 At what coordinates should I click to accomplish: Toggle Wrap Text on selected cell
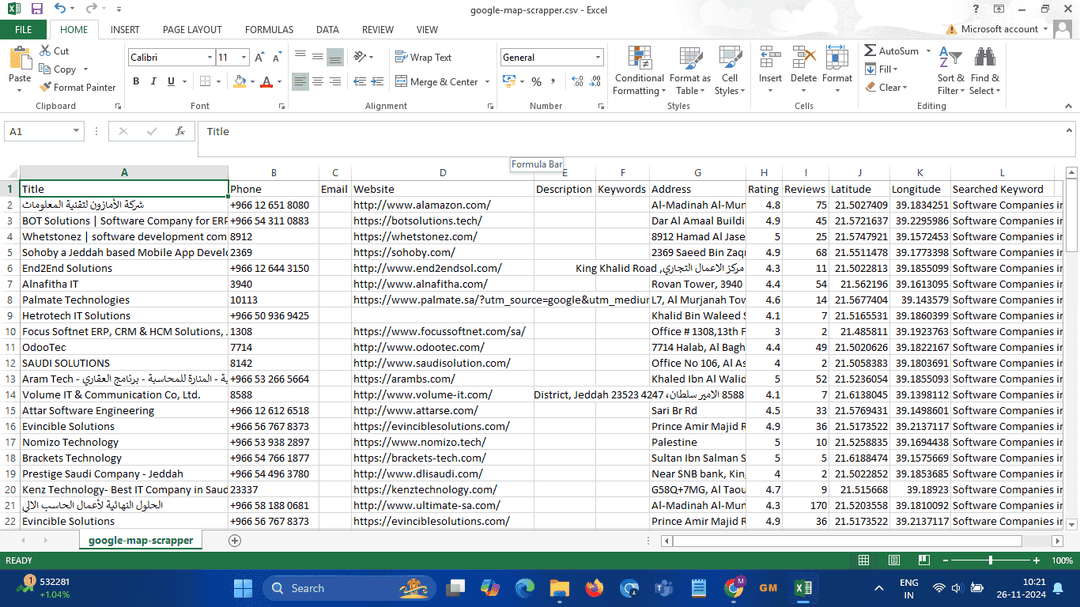pos(424,57)
